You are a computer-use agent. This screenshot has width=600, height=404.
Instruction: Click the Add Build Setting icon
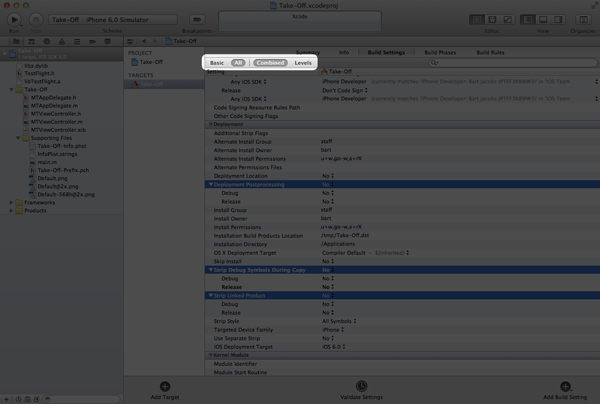pos(565,386)
